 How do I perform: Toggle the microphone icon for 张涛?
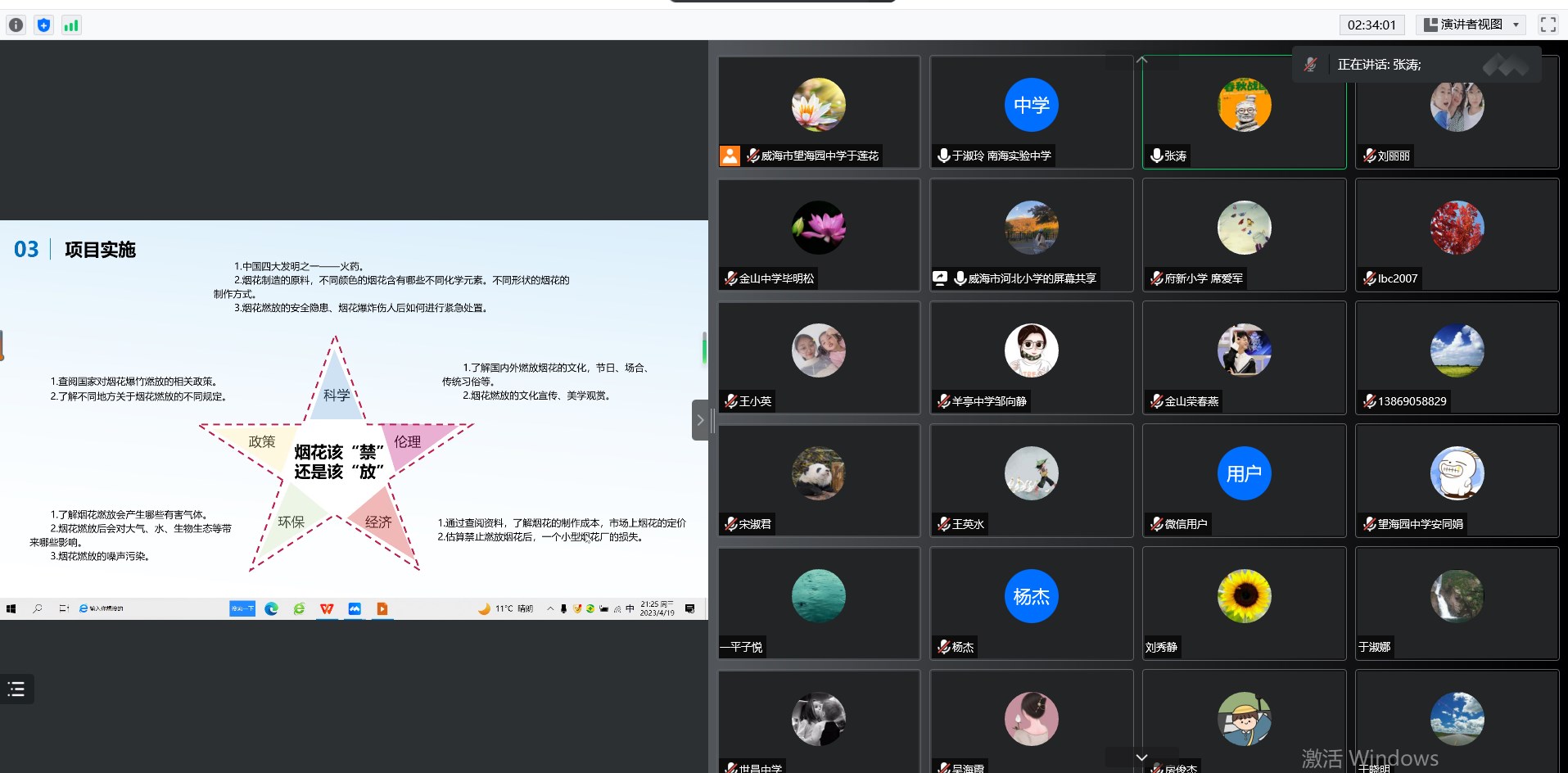pos(1156,156)
